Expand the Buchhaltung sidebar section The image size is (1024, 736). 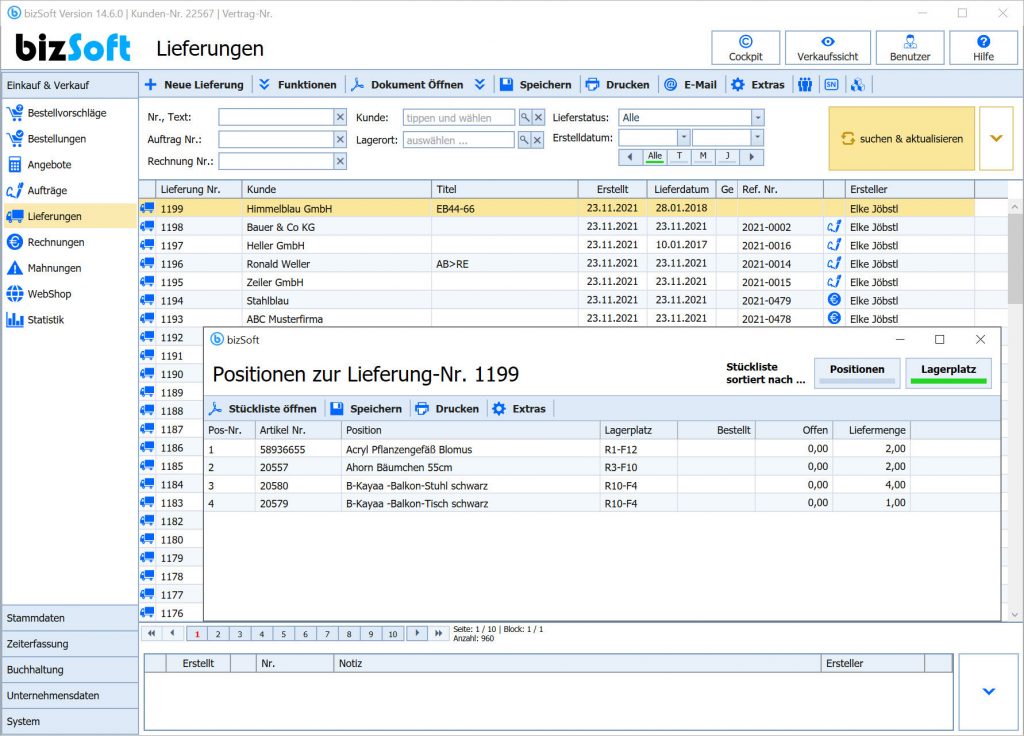pos(70,670)
